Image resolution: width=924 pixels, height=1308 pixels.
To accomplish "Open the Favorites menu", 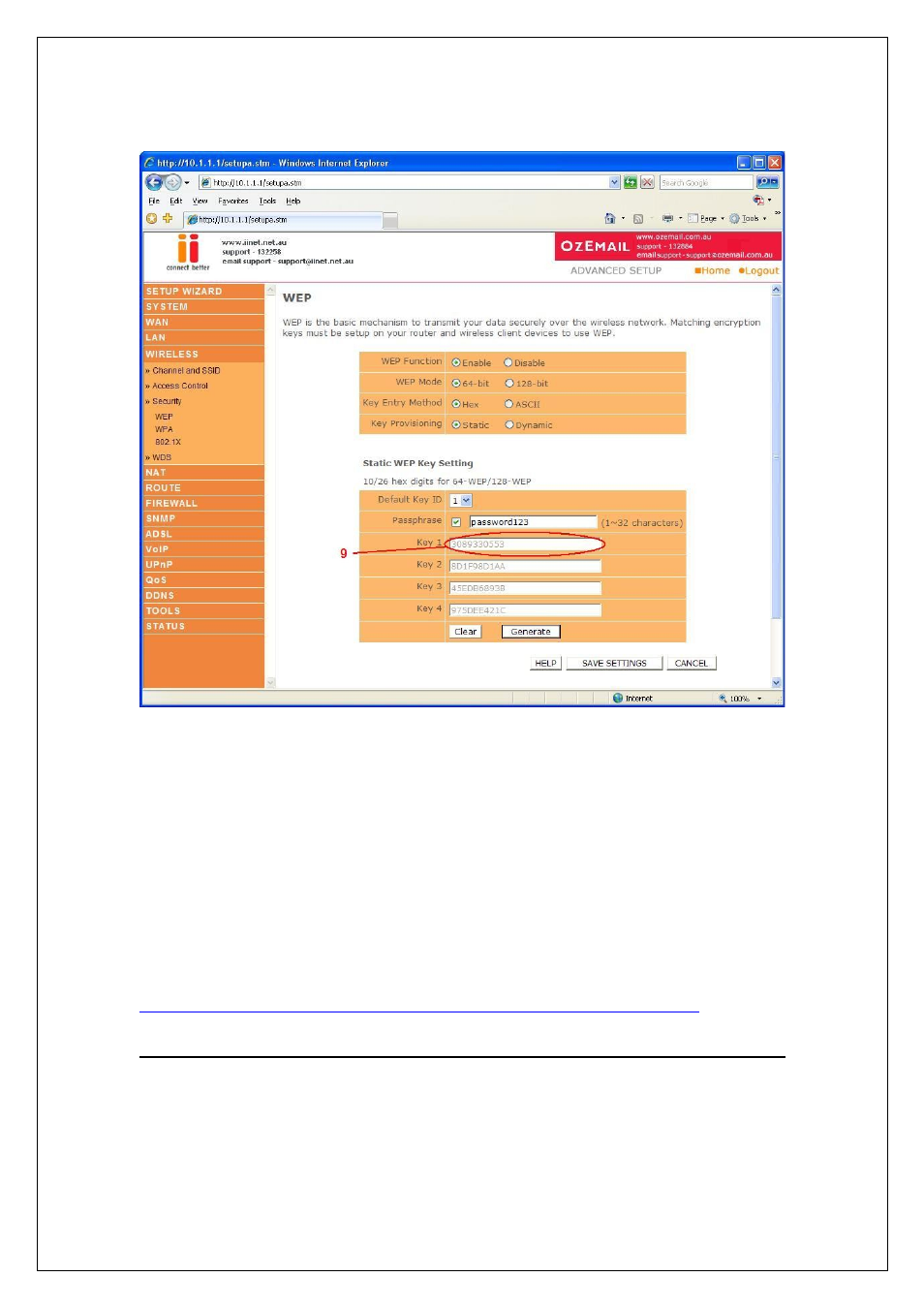I will pos(233,202).
